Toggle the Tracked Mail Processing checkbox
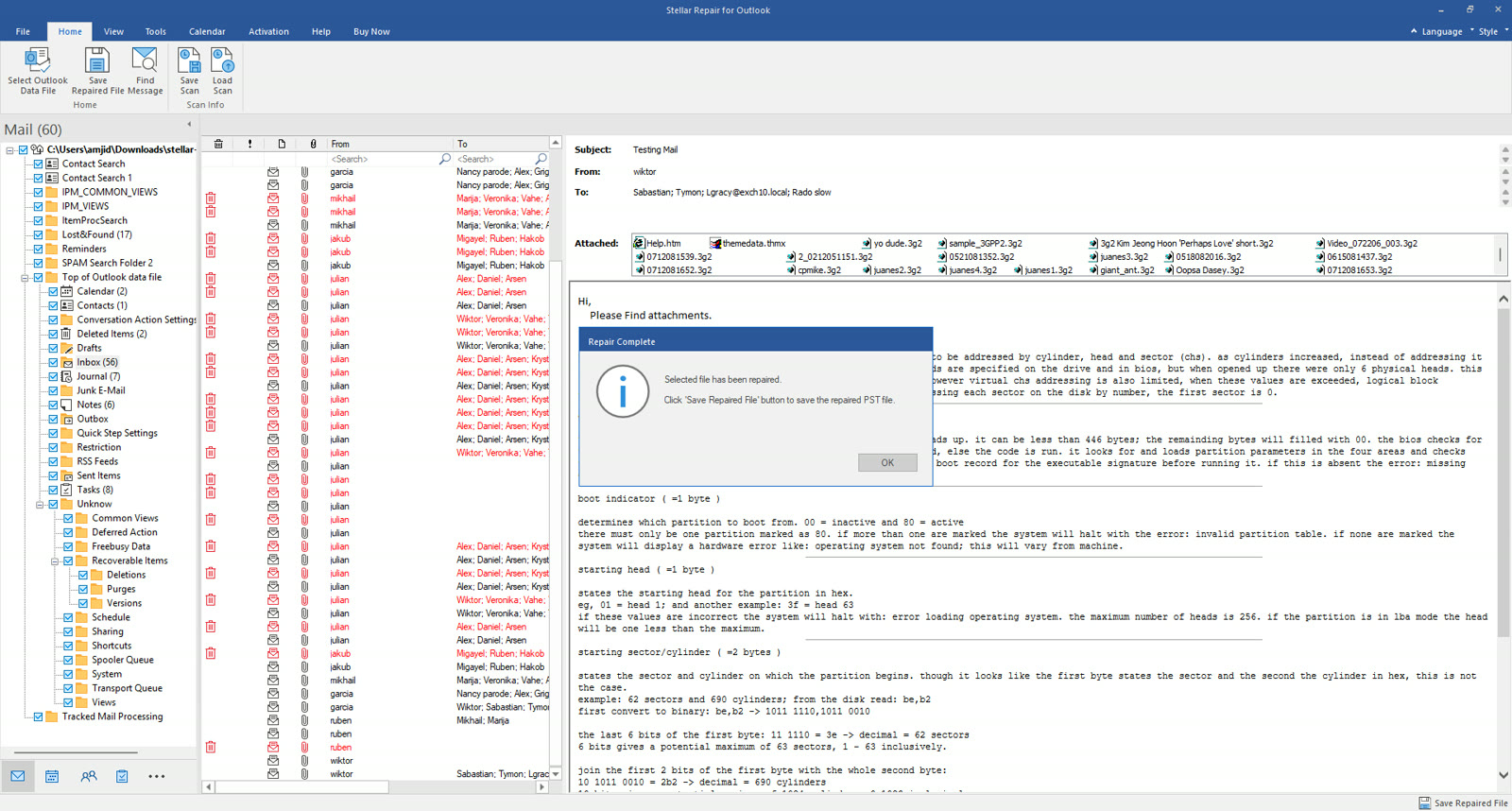 (38, 716)
